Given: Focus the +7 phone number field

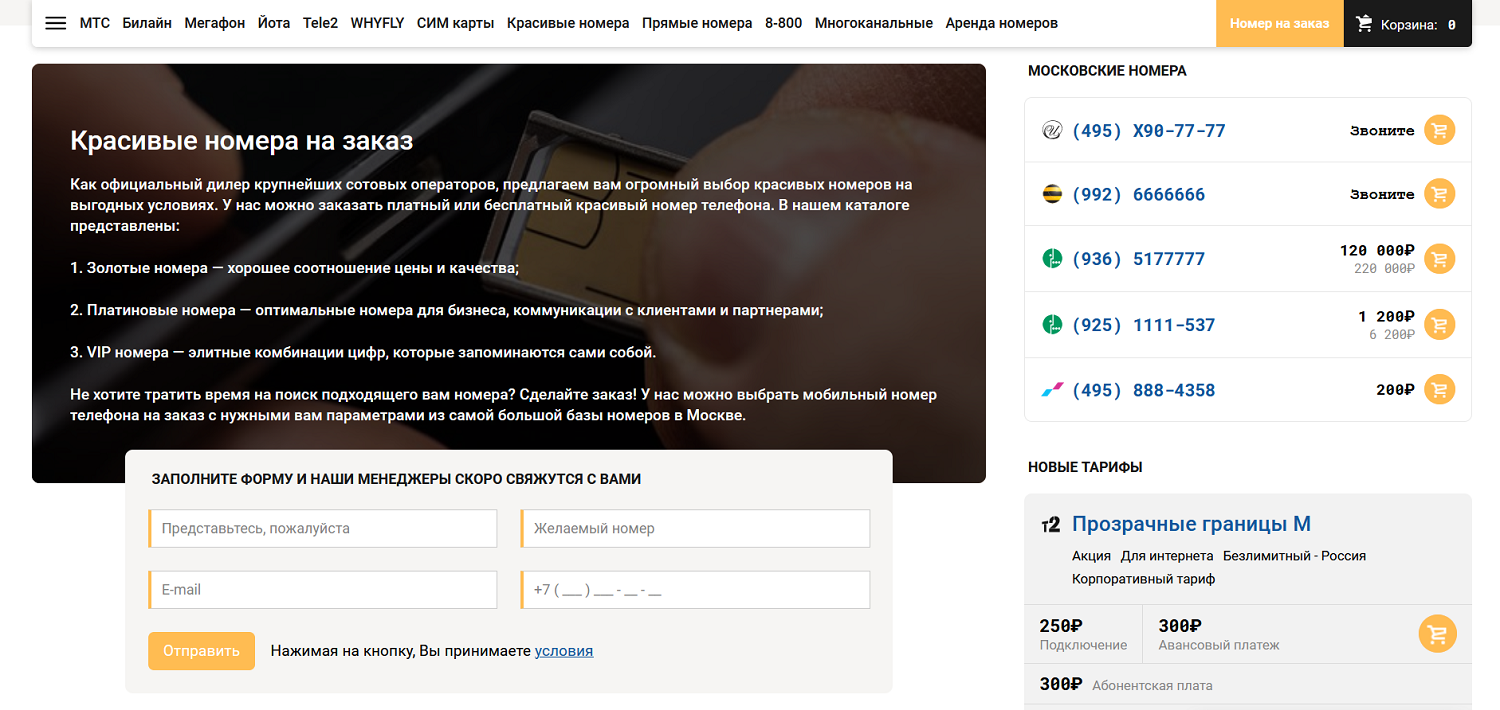Looking at the screenshot, I should (x=695, y=590).
